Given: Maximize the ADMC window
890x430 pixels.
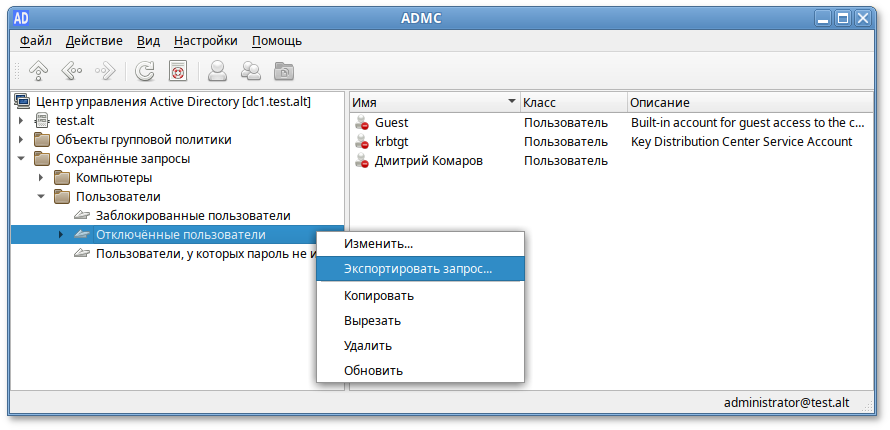Looking at the screenshot, I should 843,19.
